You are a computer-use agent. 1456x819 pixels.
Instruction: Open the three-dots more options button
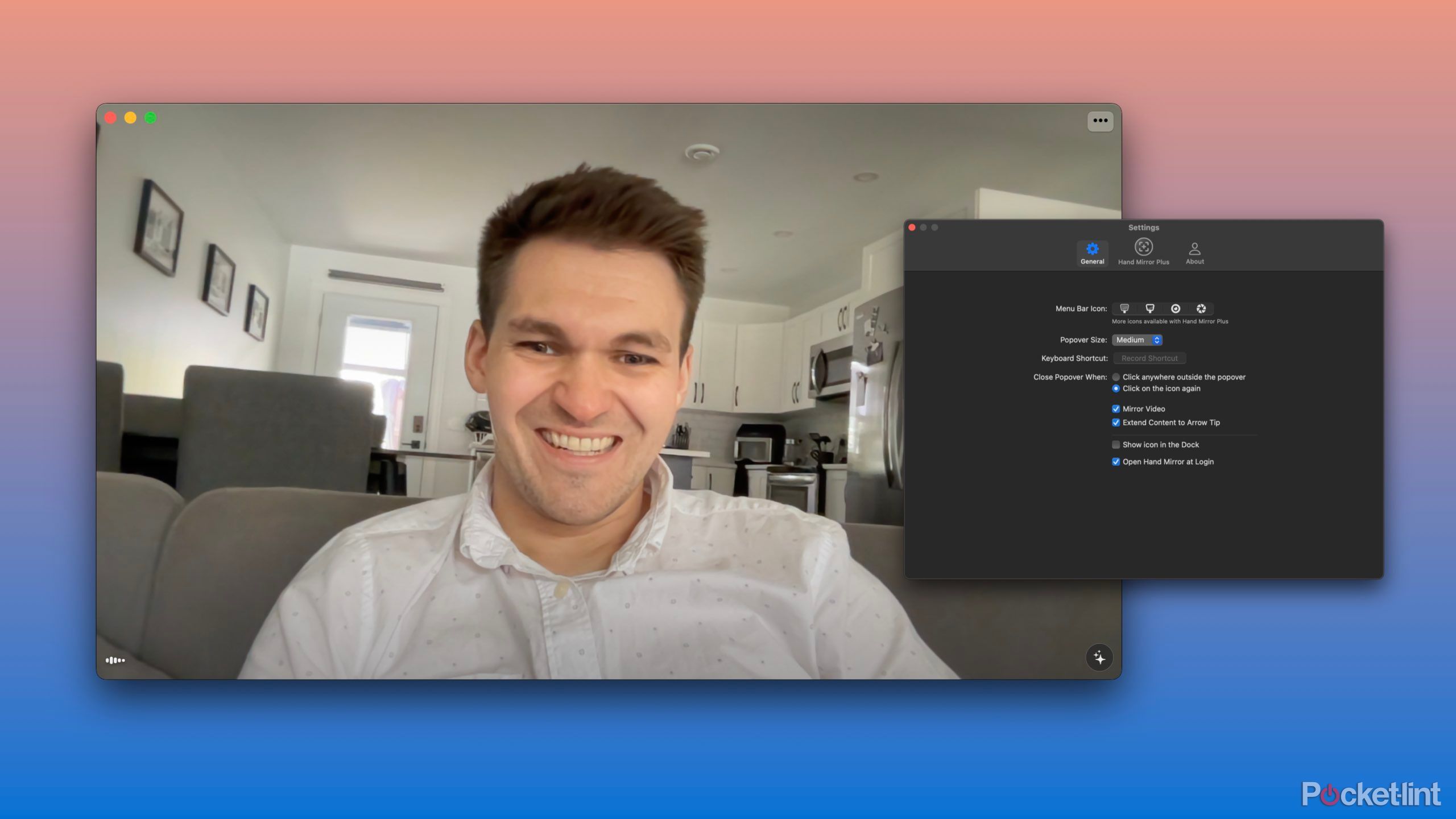point(1100,121)
